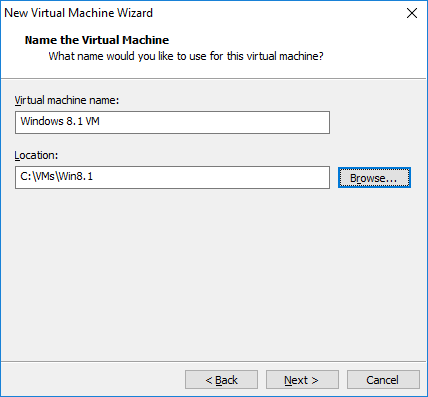
Task: Cancel the New Virtual Machine Wizard
Action: click(383, 380)
